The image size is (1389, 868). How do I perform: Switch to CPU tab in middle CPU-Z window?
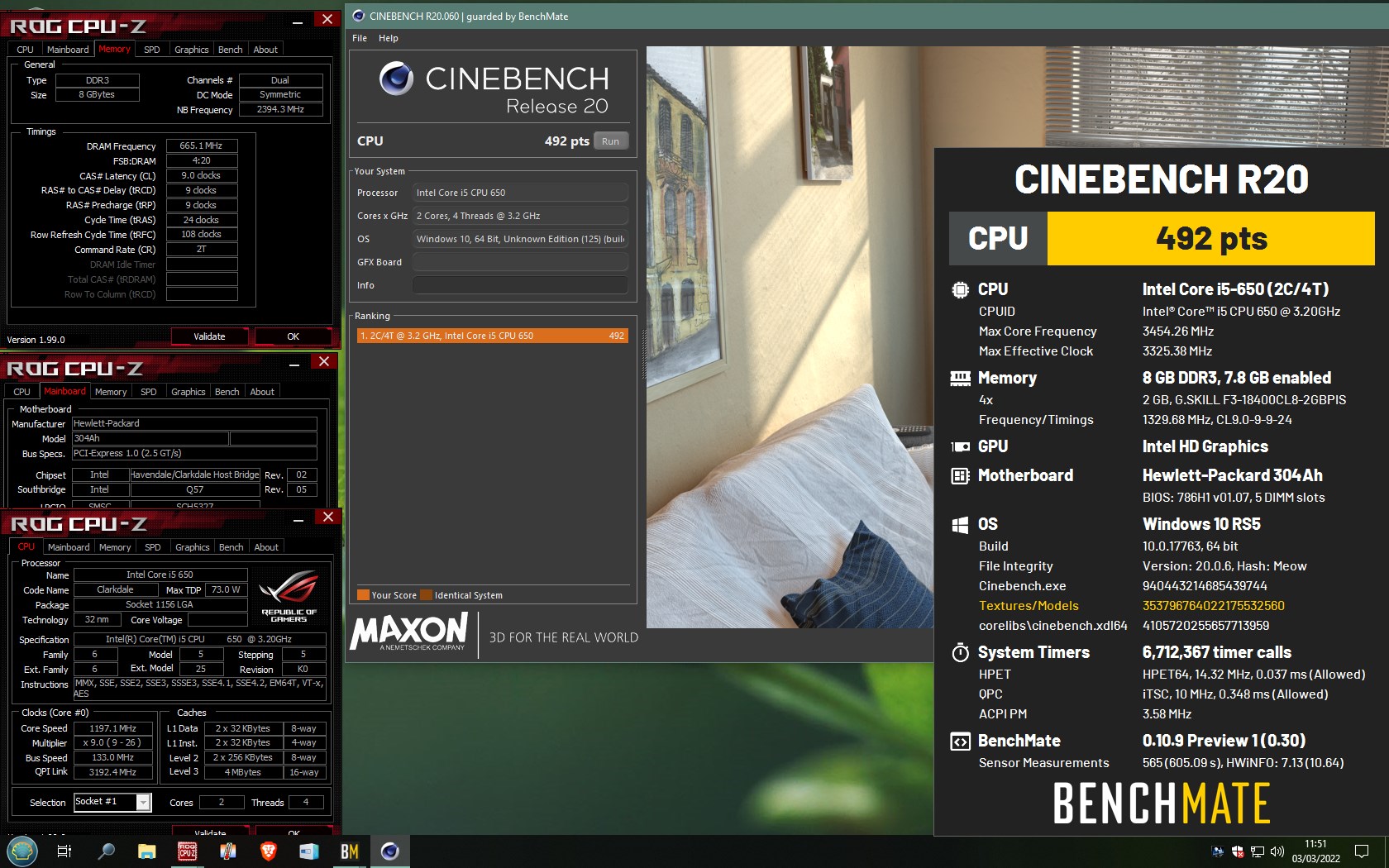click(22, 392)
